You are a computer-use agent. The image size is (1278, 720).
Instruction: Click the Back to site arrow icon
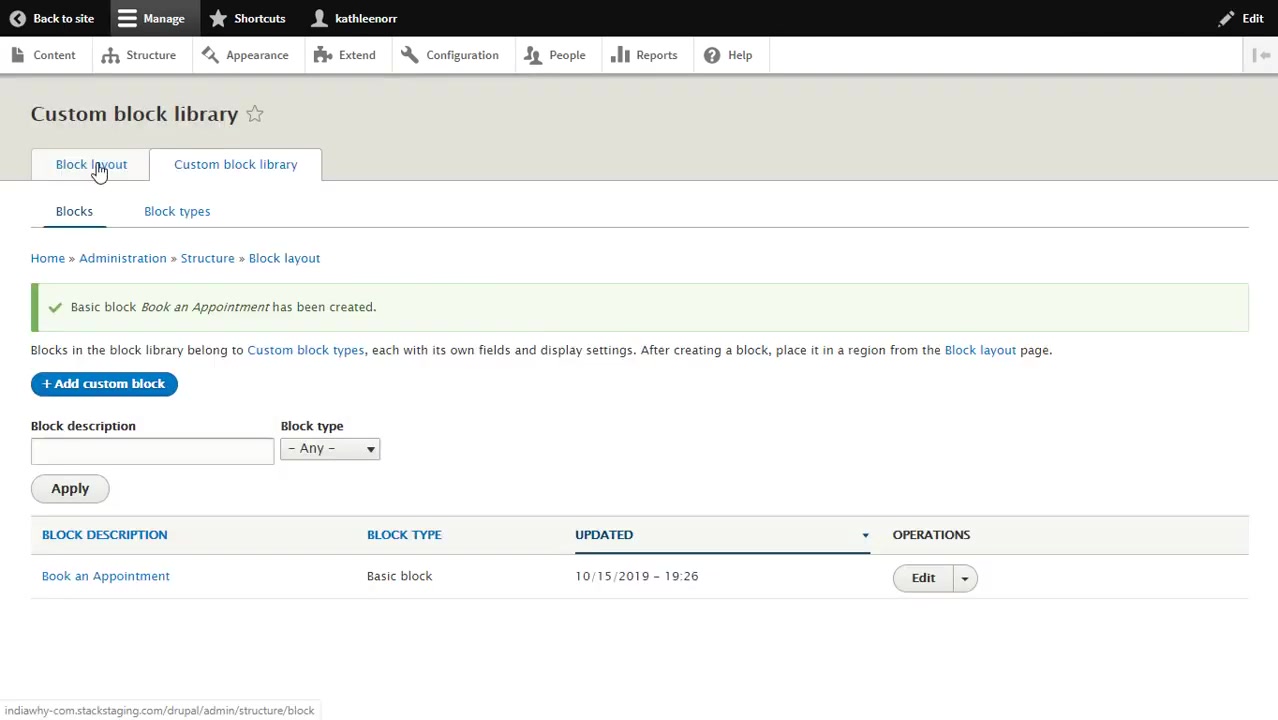(17, 18)
